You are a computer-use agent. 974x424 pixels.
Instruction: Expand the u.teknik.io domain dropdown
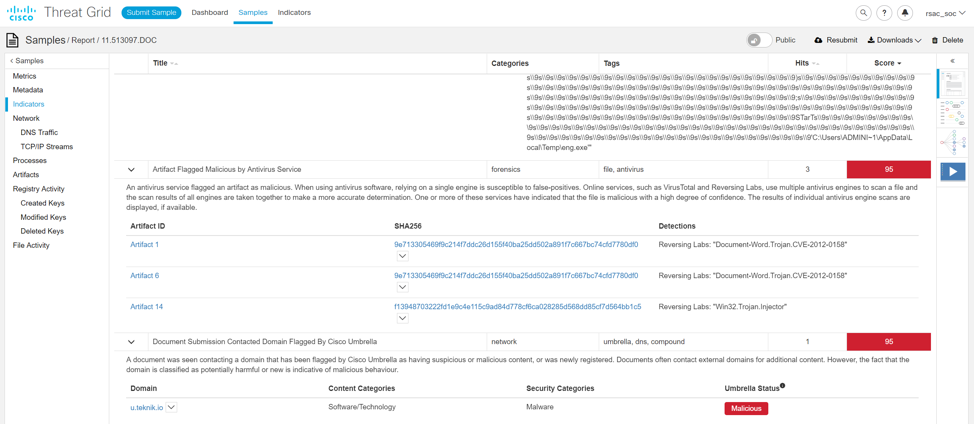click(172, 408)
